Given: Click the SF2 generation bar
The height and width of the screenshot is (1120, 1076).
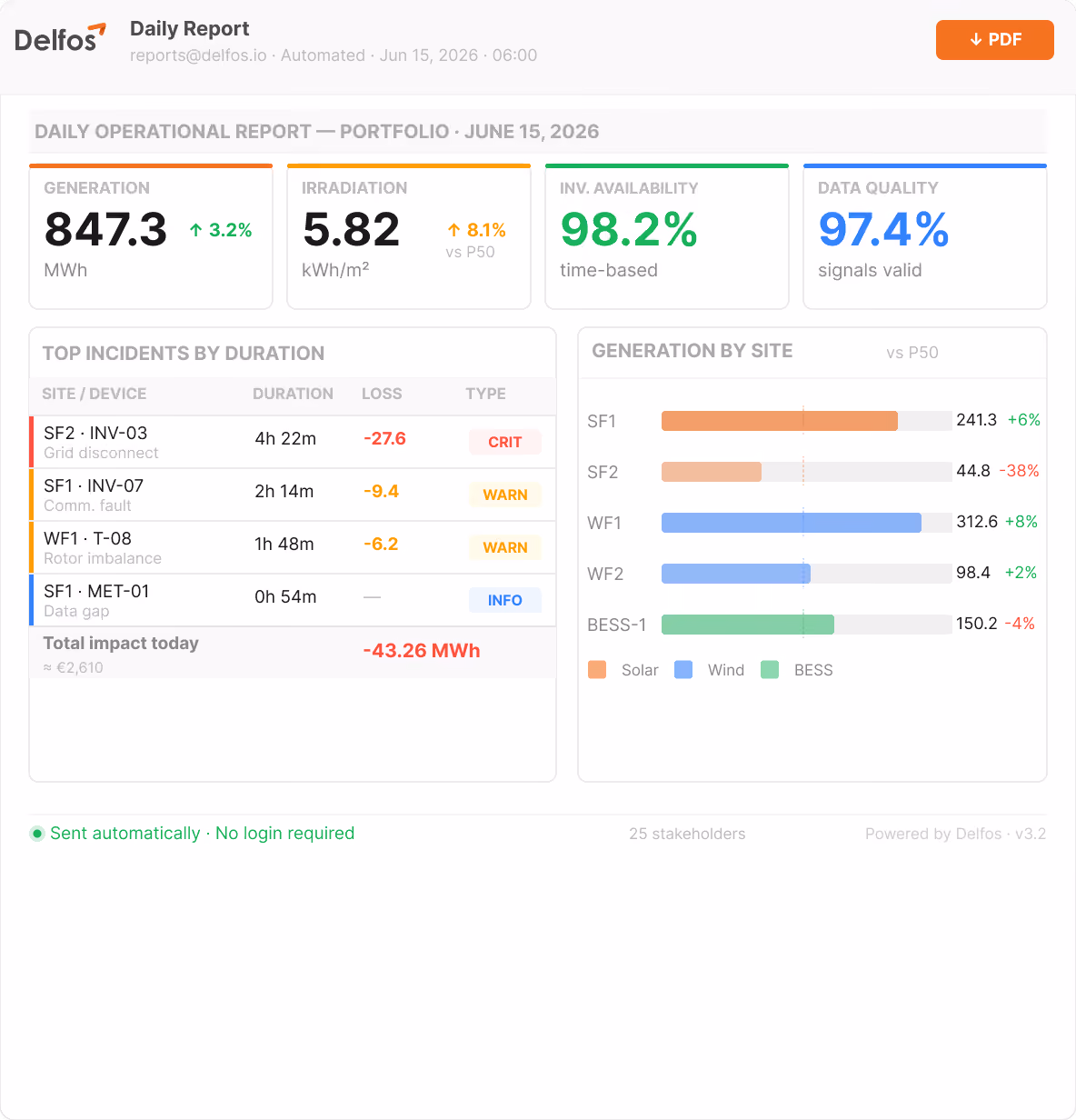Looking at the screenshot, I should [x=712, y=472].
